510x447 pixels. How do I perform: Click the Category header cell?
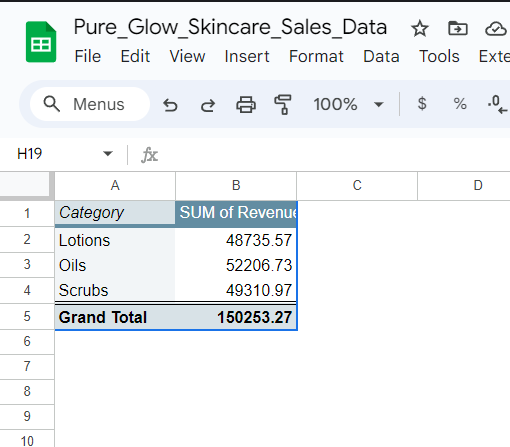[x=115, y=213]
